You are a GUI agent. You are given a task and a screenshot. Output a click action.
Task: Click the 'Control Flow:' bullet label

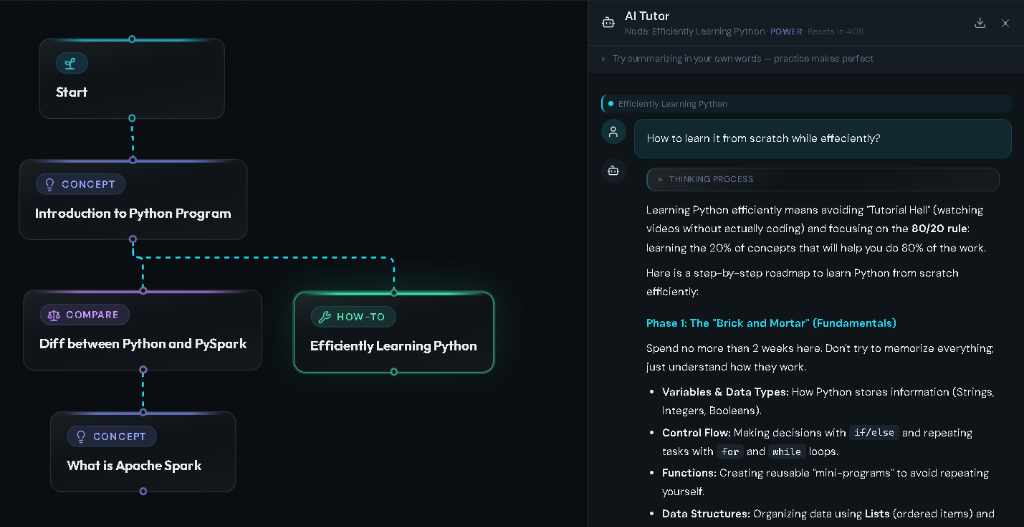[x=696, y=433]
